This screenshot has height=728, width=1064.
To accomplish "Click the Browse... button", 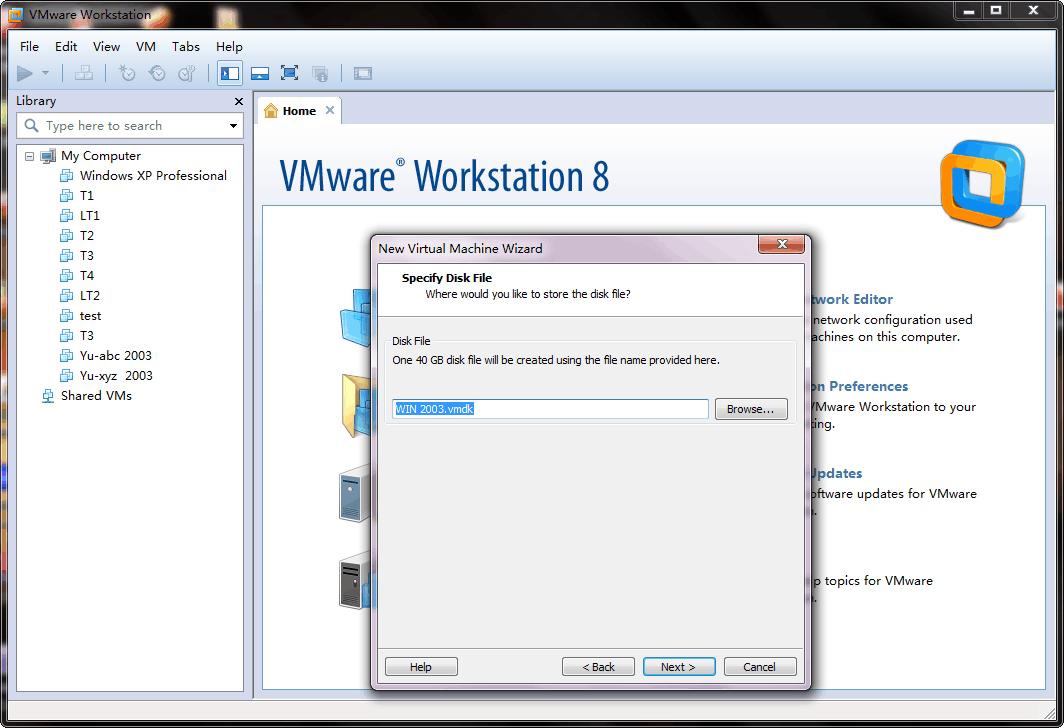I will (750, 409).
